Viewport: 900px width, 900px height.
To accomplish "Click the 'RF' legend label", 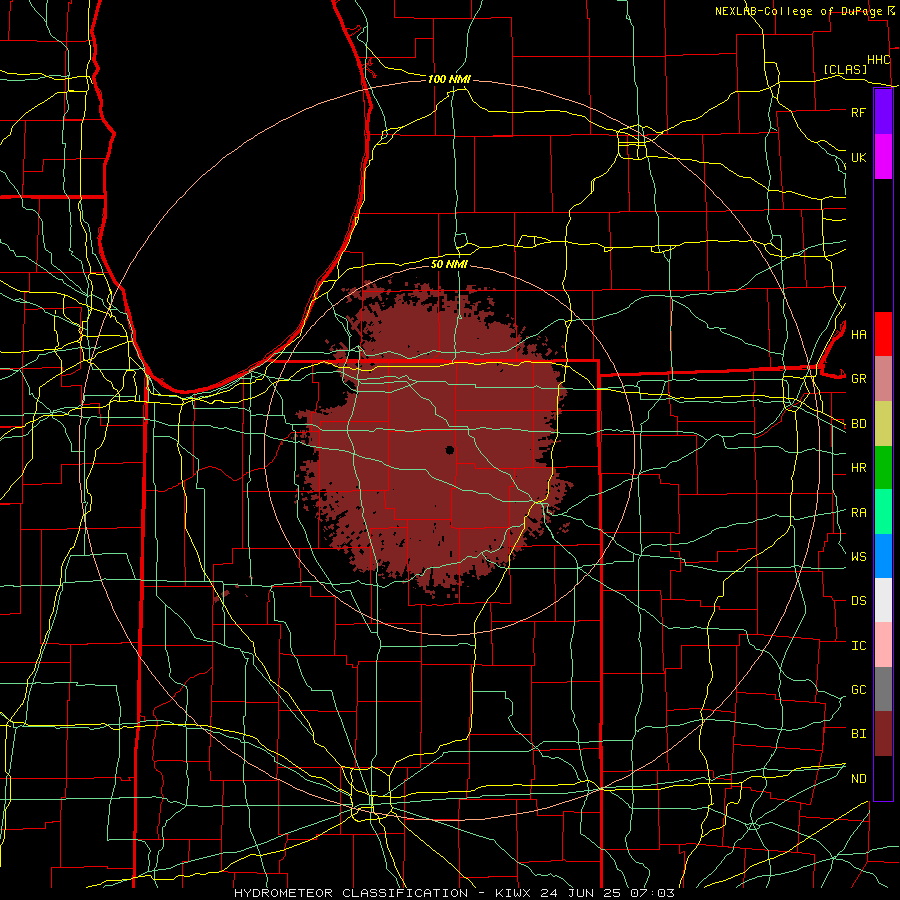I will (x=858, y=112).
